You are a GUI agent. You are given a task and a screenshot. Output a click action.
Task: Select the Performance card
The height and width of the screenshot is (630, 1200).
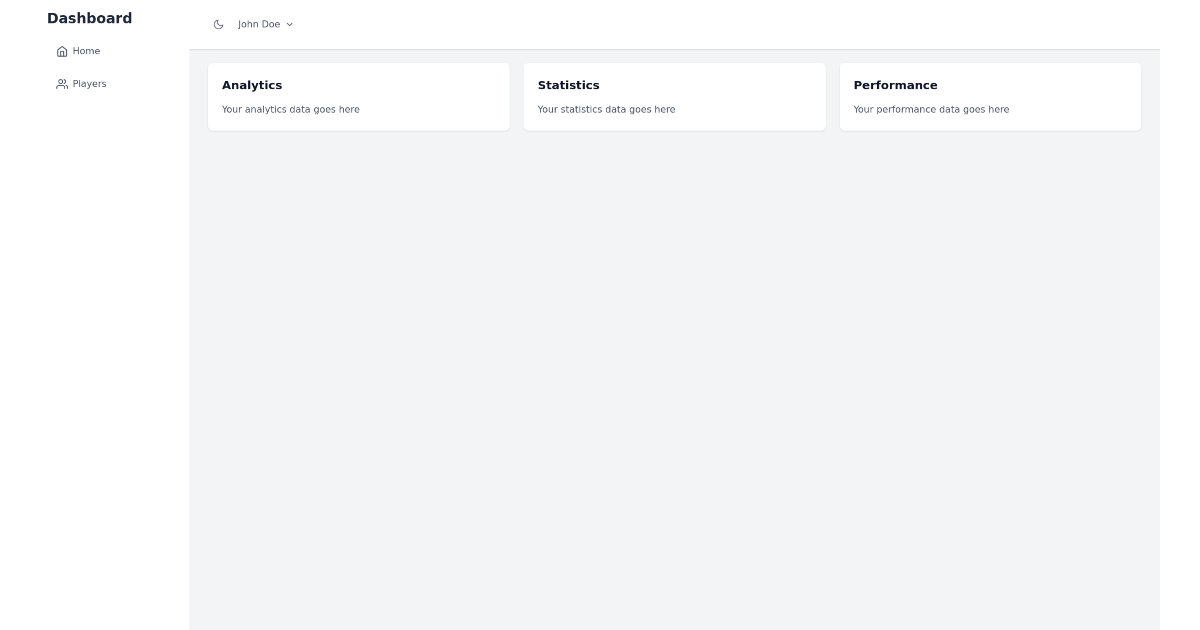(990, 97)
